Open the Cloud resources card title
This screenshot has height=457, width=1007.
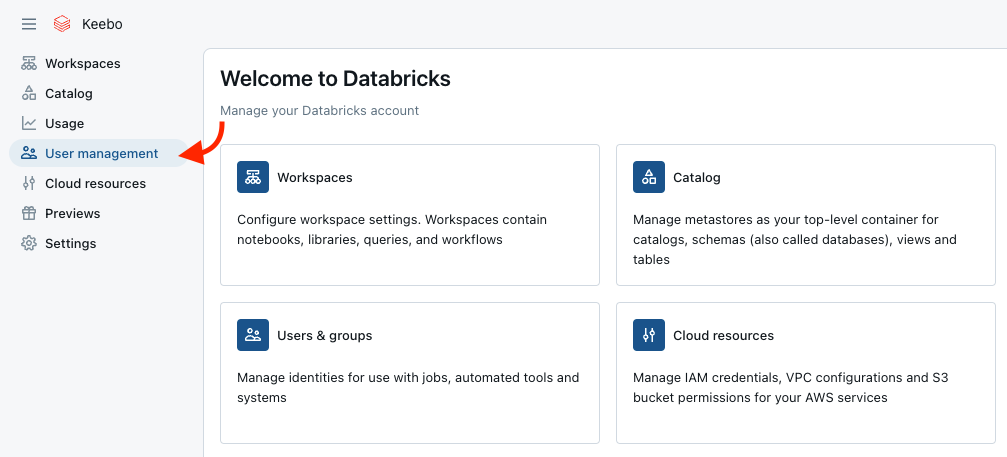click(723, 335)
